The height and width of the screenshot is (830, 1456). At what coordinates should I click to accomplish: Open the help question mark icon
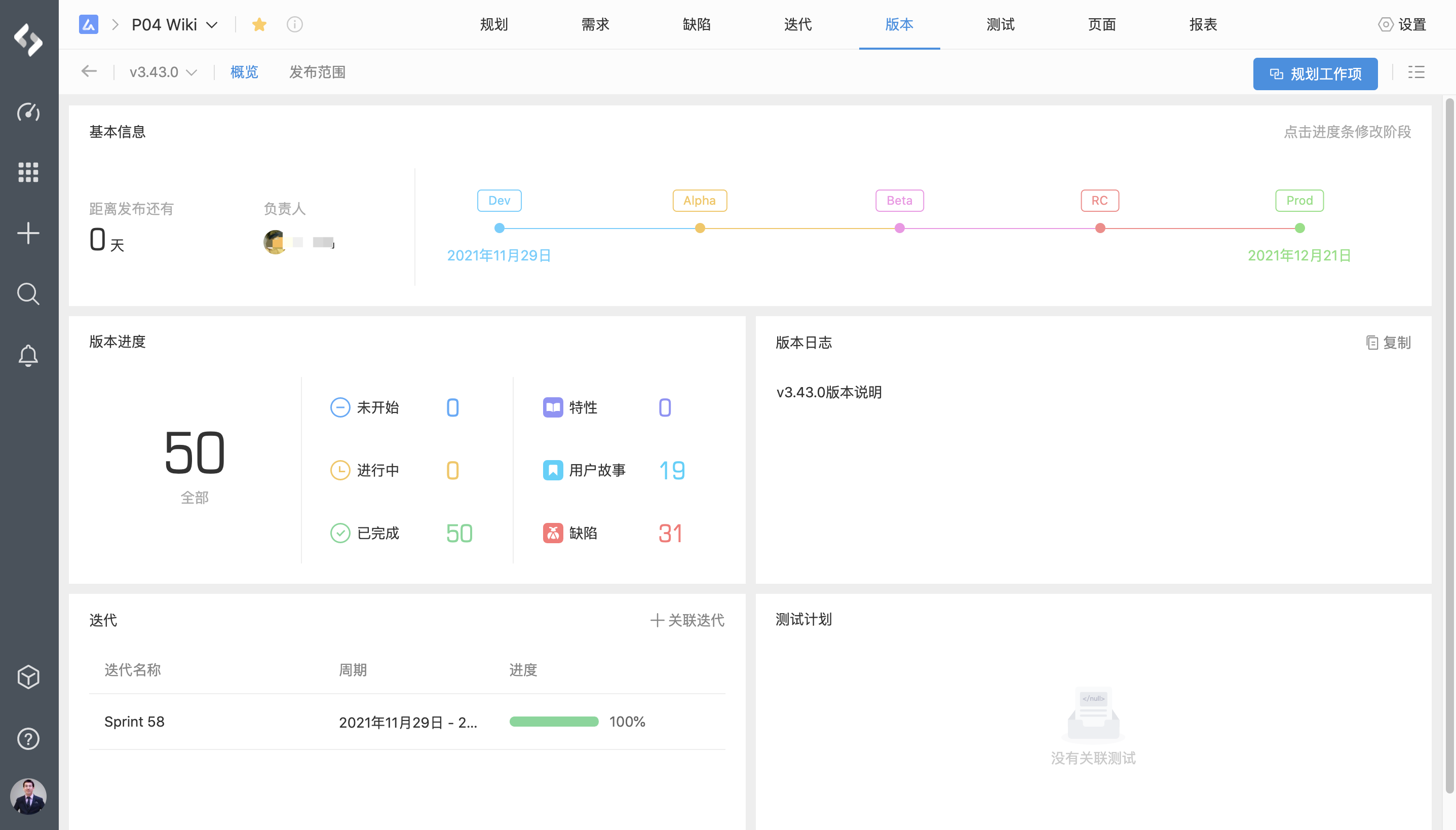coord(28,739)
